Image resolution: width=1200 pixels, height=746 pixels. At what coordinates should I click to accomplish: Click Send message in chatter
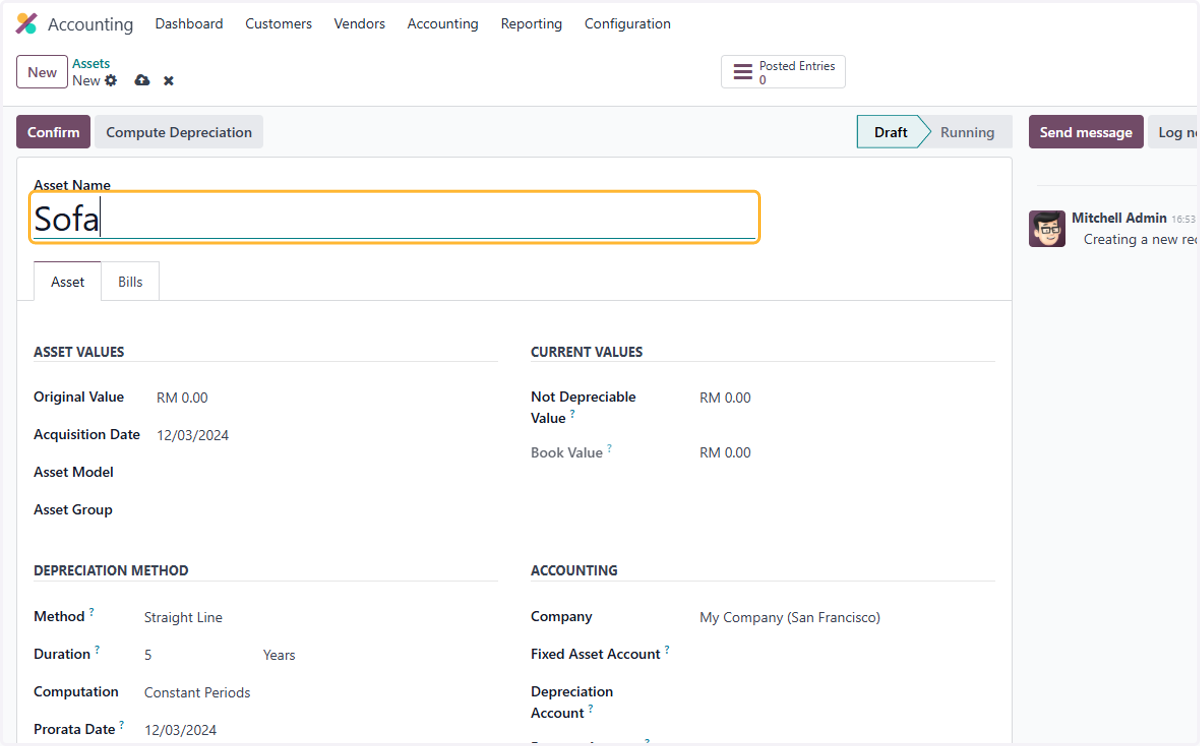pos(1086,132)
